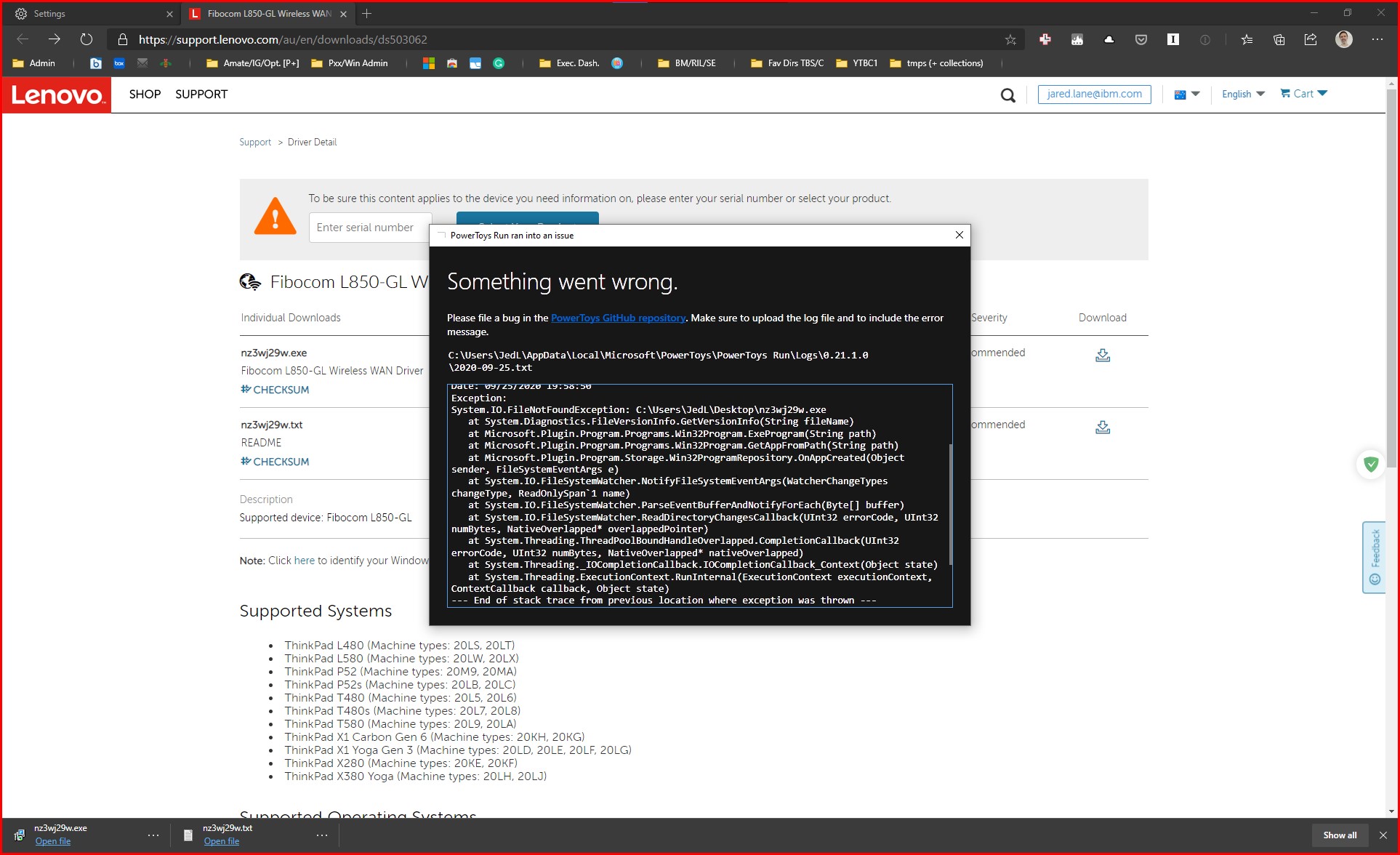
Task: Toggle the favorites star in the address bar
Action: pos(1010,39)
